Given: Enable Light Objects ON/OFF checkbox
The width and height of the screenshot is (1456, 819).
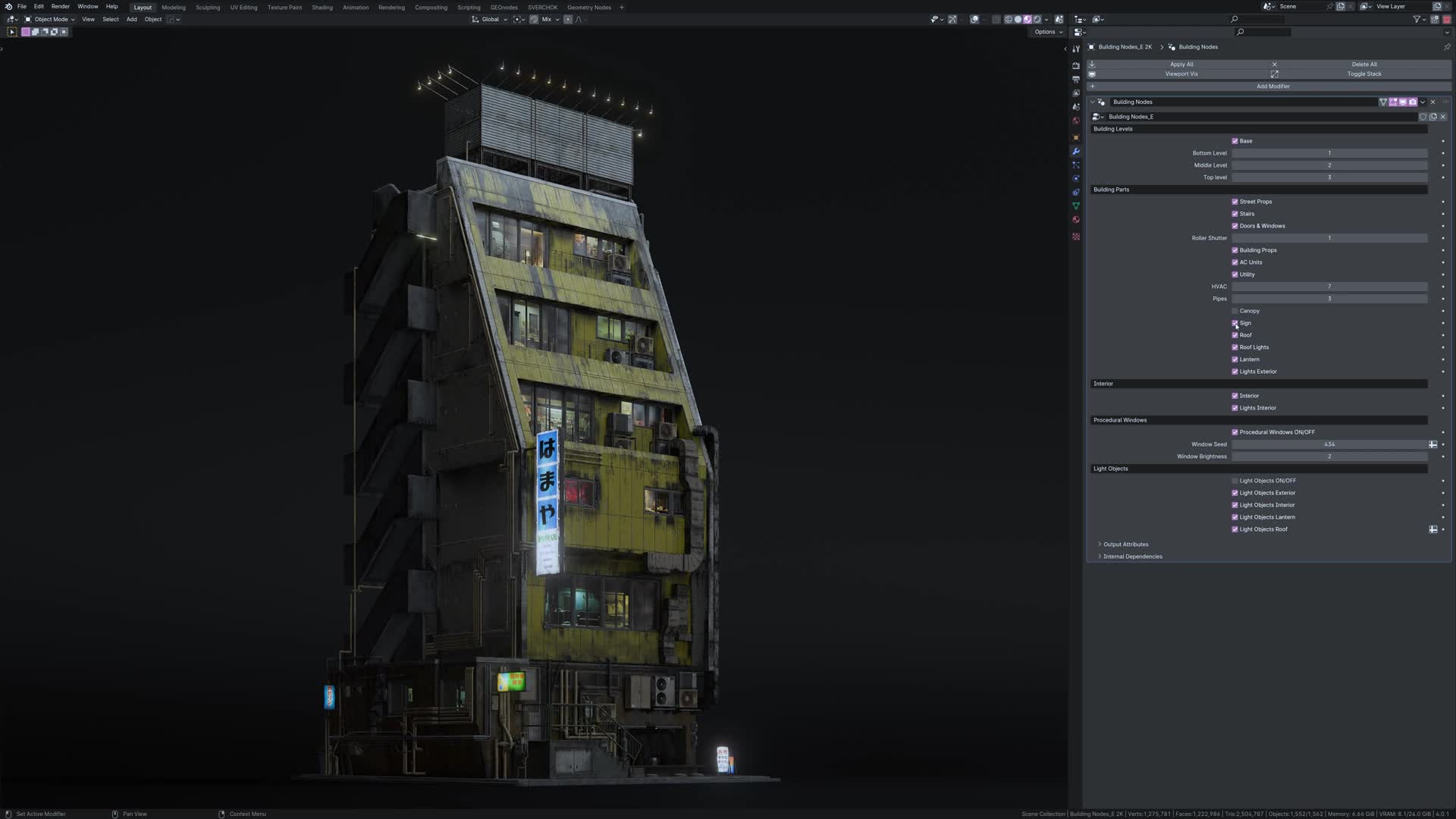Looking at the screenshot, I should click(1235, 481).
